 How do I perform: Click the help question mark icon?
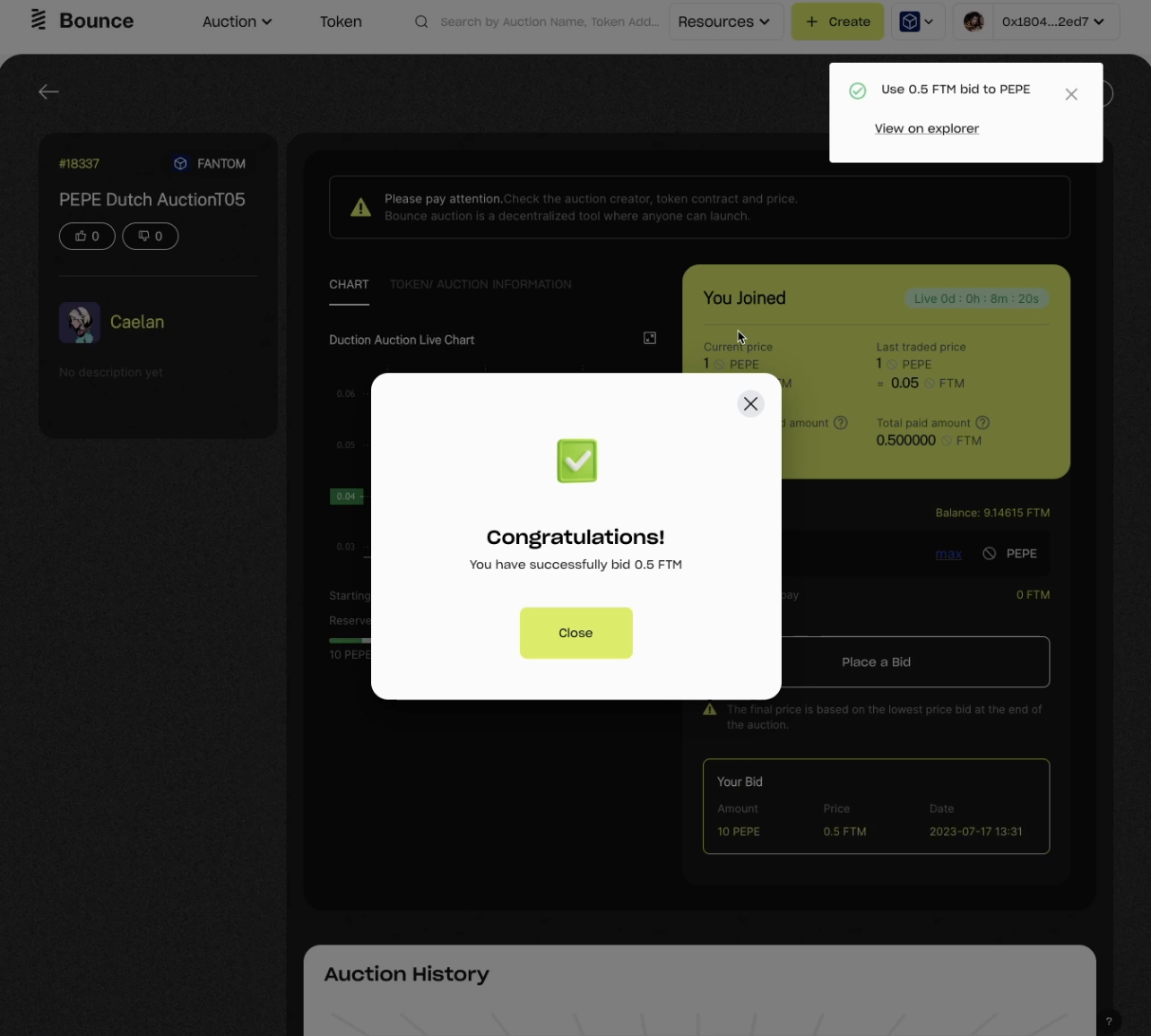pos(1109,1021)
